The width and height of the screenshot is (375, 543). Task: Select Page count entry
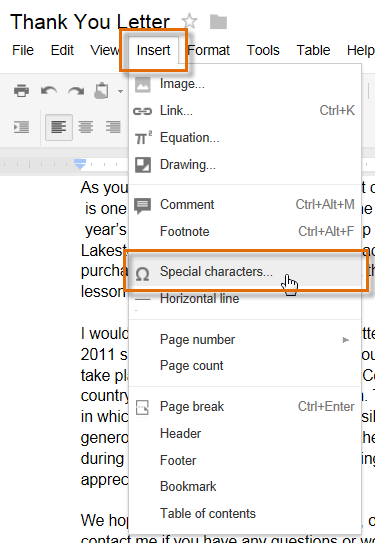[x=245, y=366]
